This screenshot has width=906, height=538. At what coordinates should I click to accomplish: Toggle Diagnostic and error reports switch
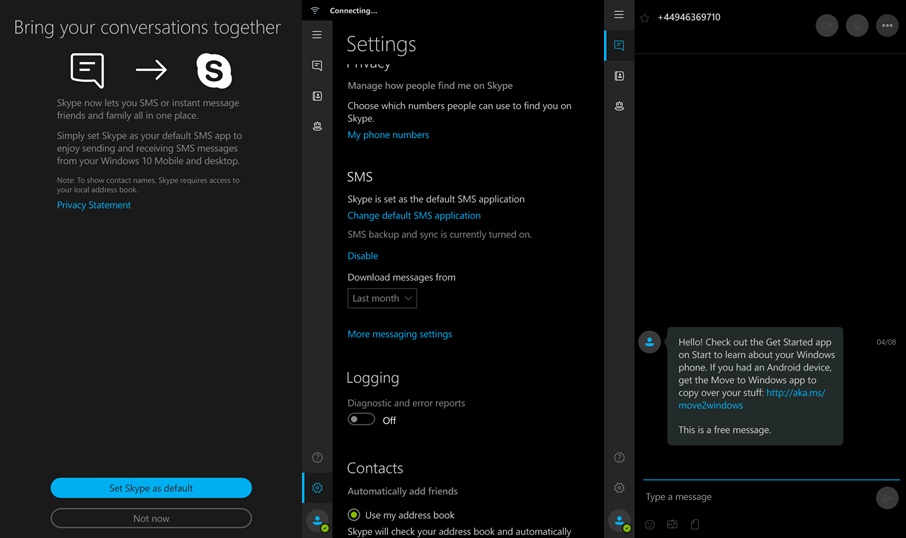tap(361, 419)
